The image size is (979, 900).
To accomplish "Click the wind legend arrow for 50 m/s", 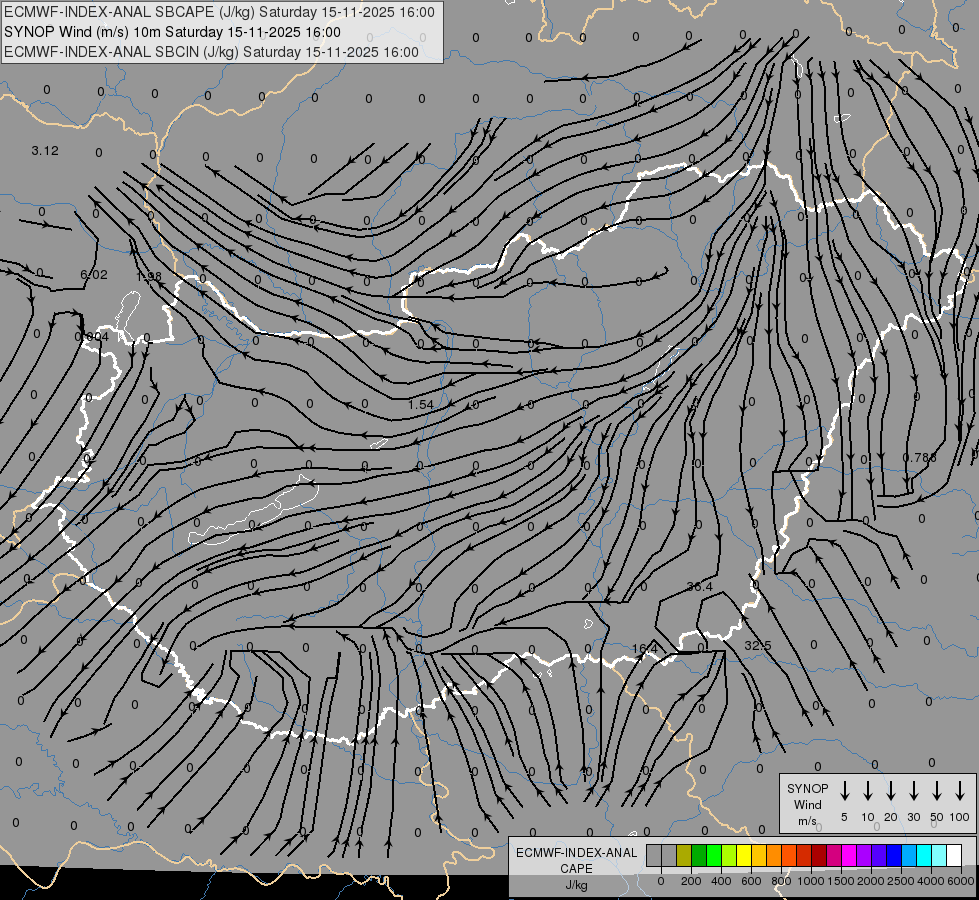I will (x=937, y=790).
